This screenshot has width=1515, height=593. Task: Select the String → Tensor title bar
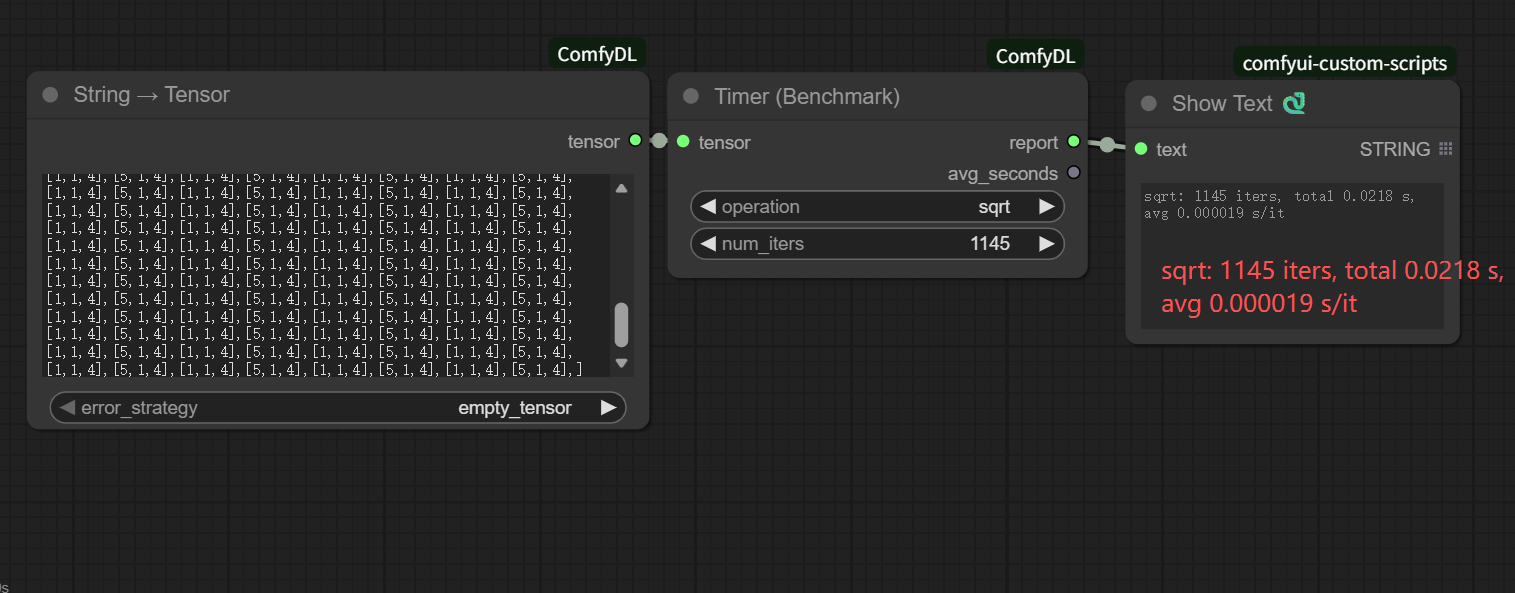(x=338, y=95)
